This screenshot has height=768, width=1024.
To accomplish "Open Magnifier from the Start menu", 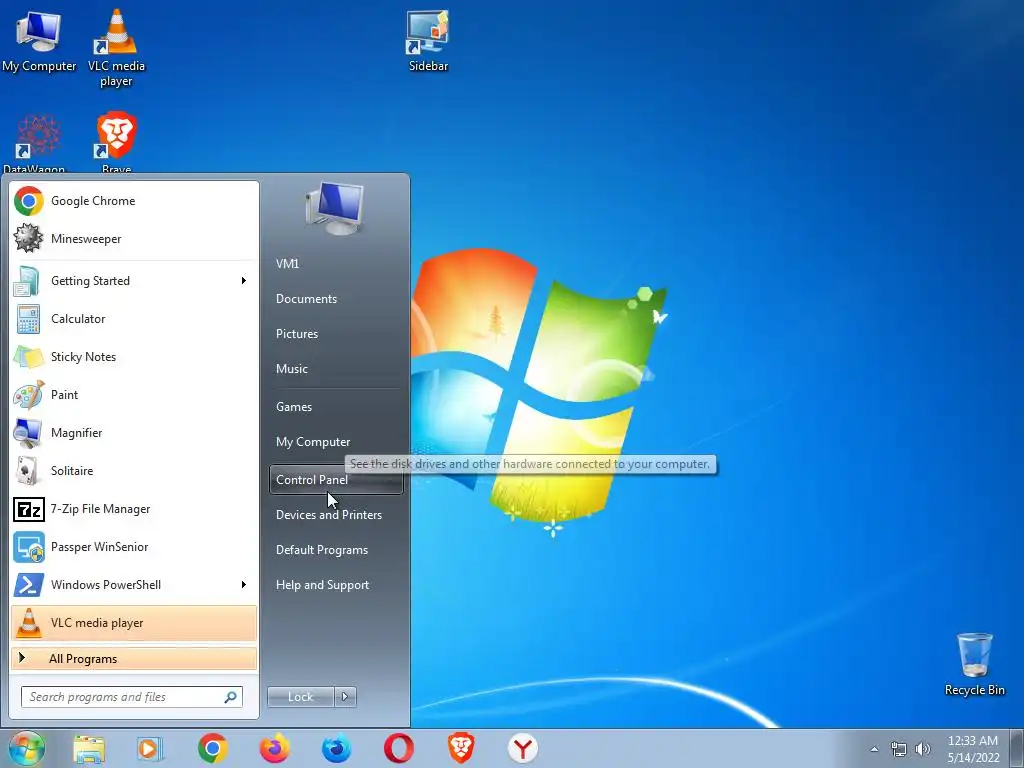I will (134, 432).
